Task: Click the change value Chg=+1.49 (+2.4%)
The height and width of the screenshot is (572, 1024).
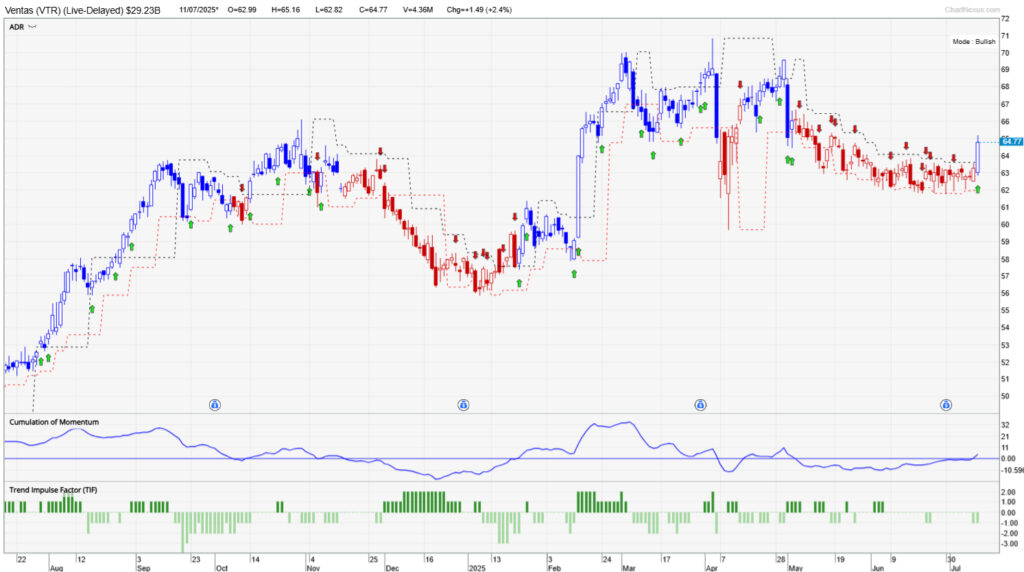Action: point(479,10)
